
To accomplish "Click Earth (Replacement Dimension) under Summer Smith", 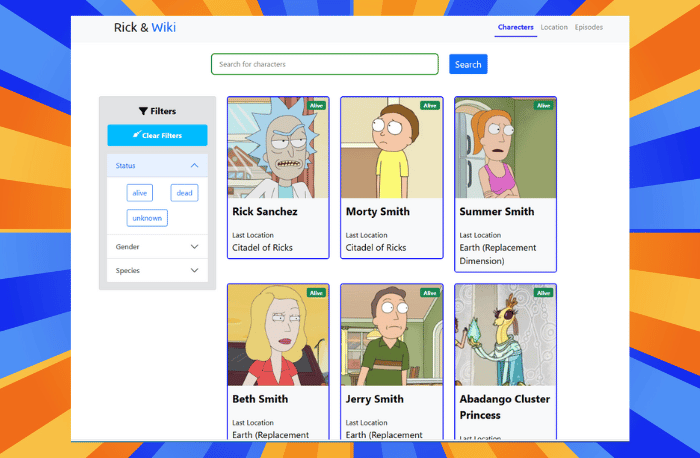I will (498, 254).
